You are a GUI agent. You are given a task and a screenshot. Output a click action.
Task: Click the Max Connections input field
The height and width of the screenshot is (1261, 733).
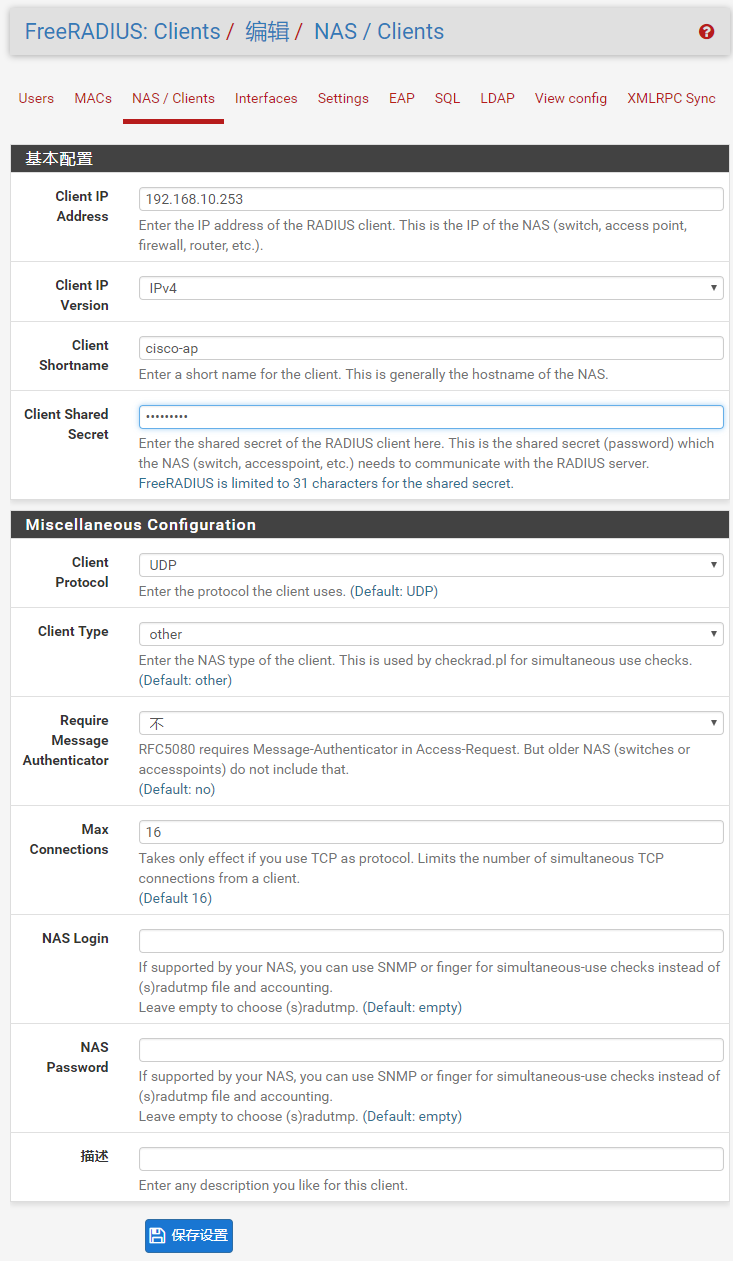point(431,832)
